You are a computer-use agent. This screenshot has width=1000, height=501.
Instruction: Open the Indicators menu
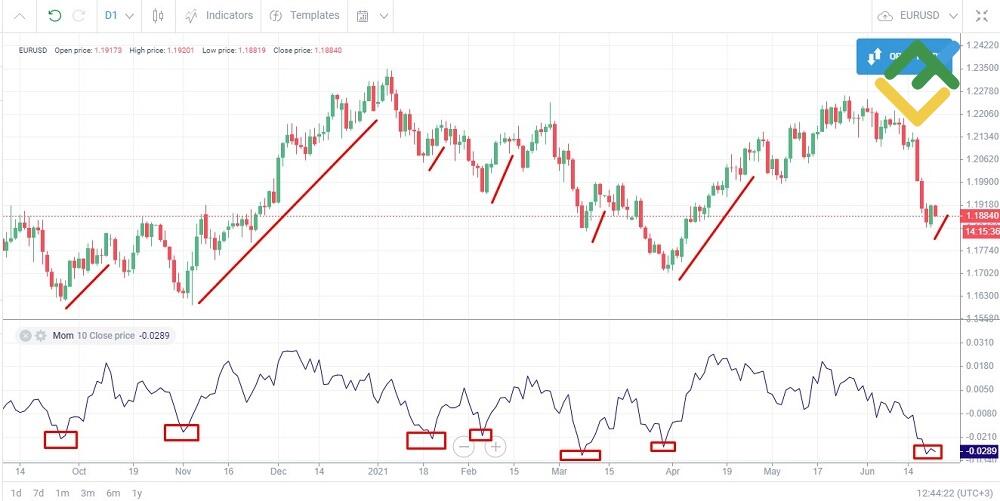[218, 16]
